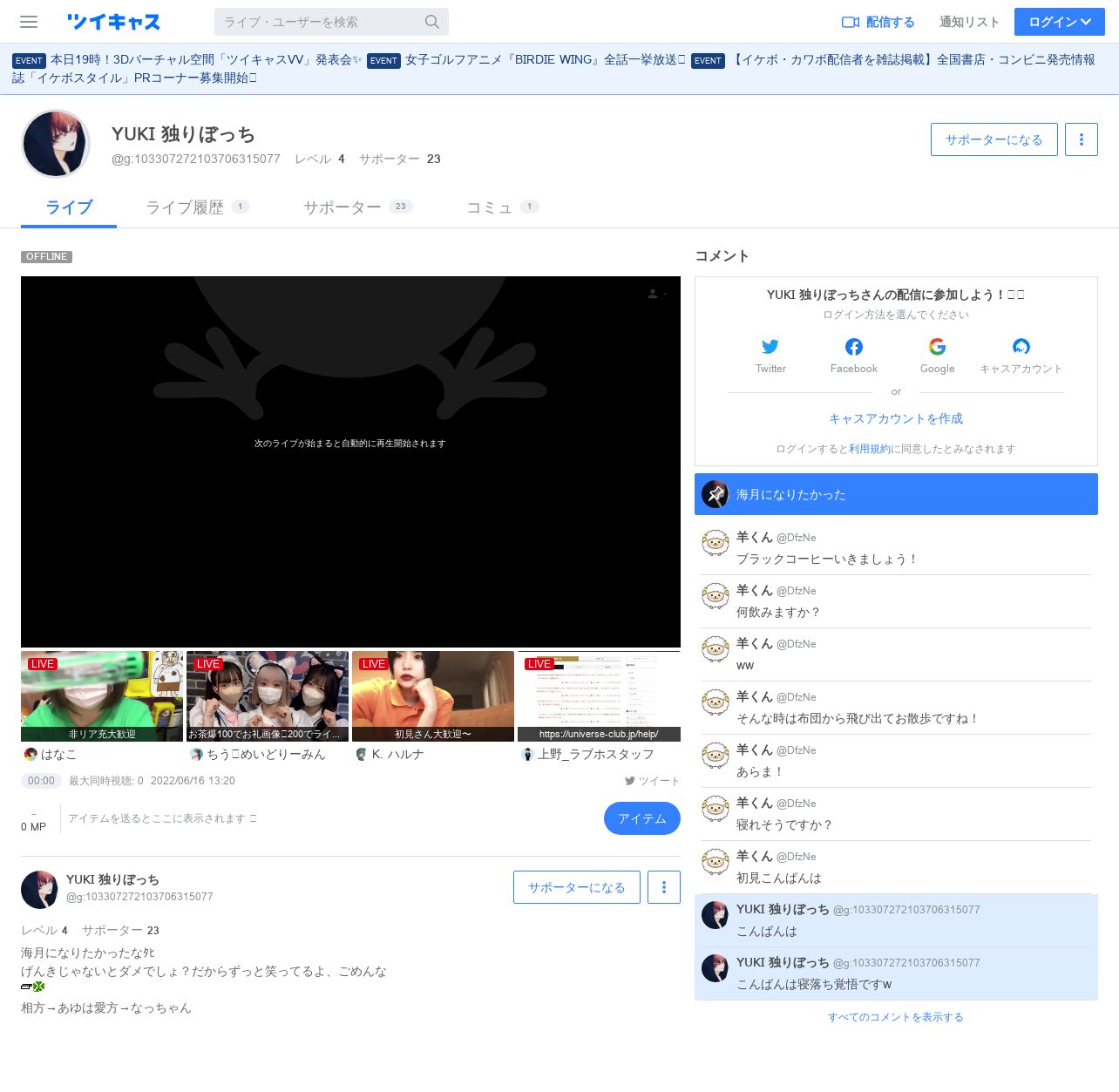The width and height of the screenshot is (1119, 1092).
Task: Switch to the サポーター tab
Action: tap(357, 207)
